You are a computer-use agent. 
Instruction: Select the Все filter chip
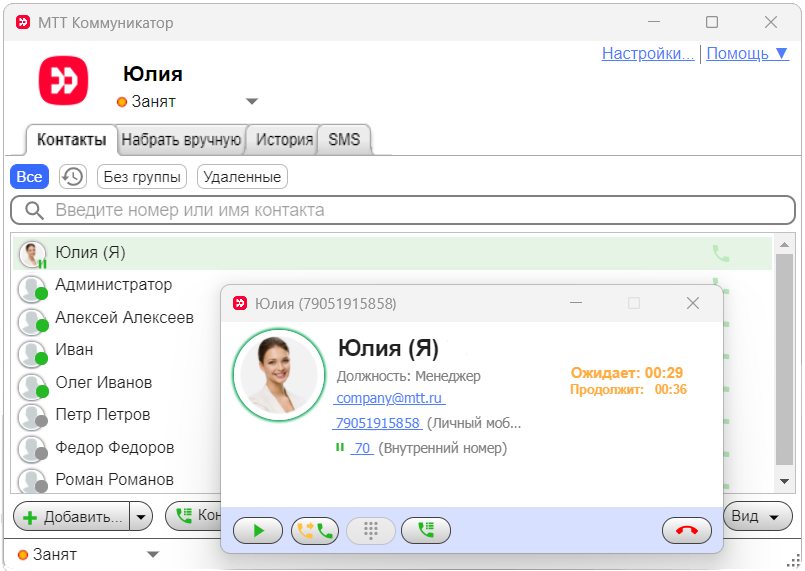[x=30, y=177]
